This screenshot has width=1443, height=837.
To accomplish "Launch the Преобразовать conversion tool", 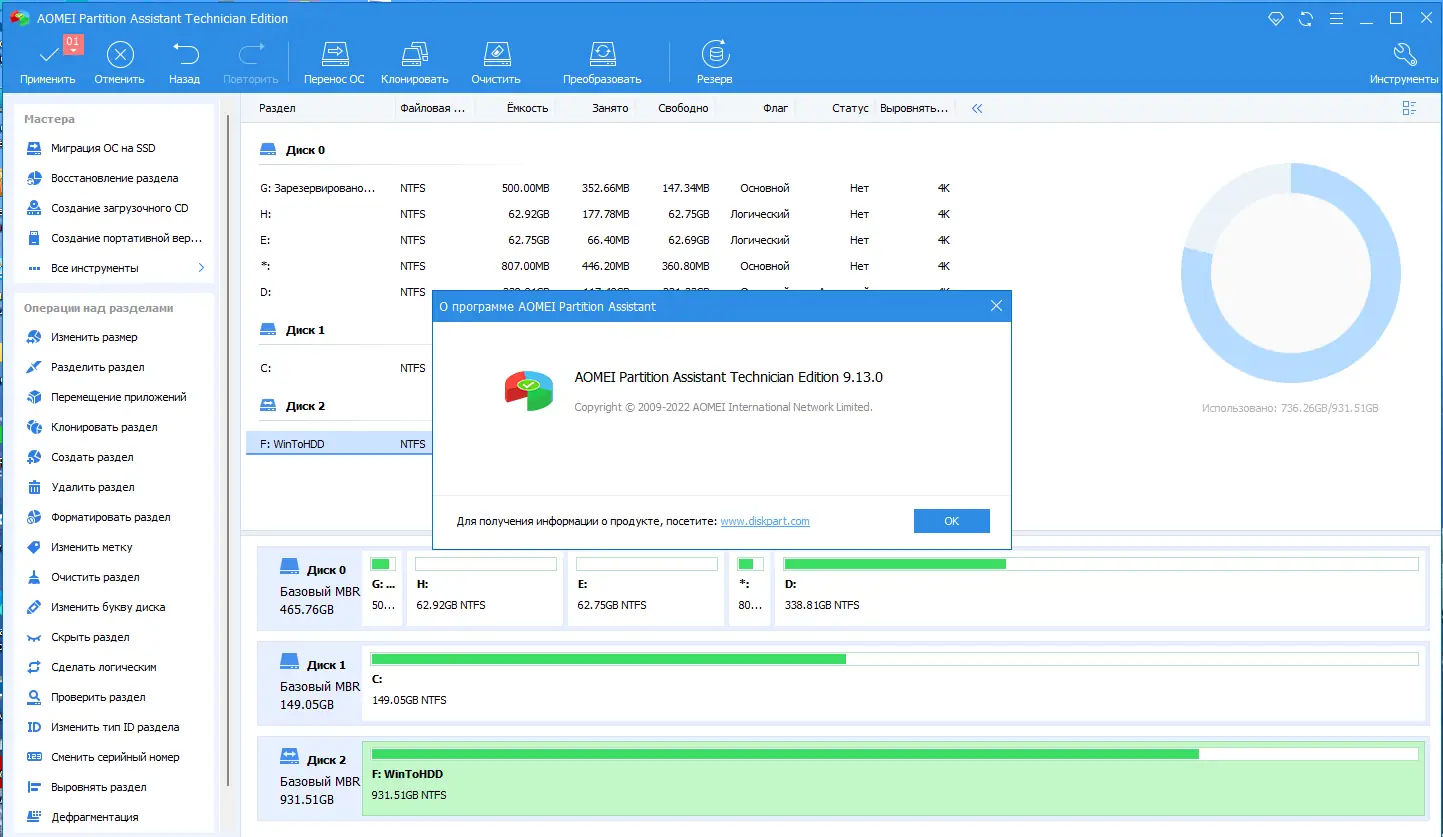I will coord(601,60).
